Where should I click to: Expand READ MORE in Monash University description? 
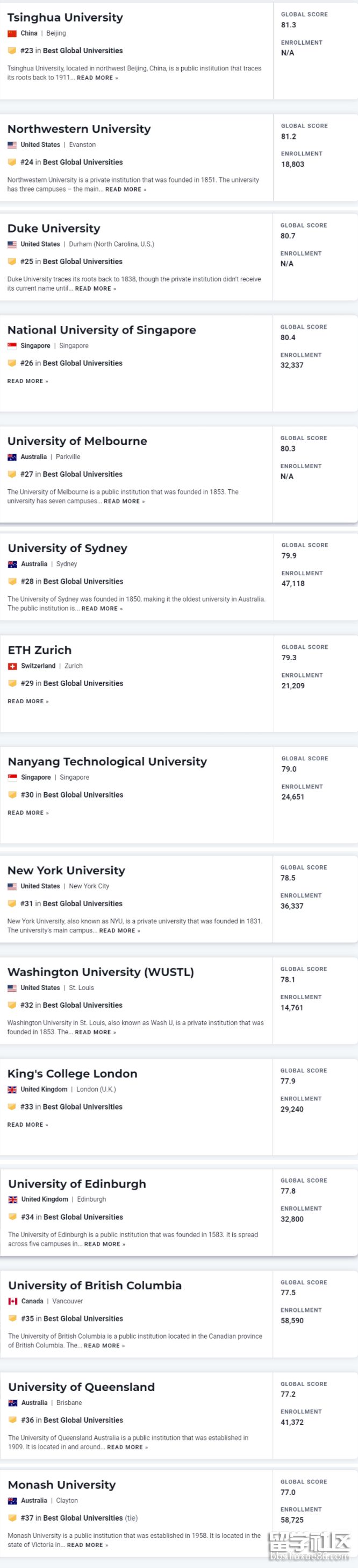pos(87,1544)
